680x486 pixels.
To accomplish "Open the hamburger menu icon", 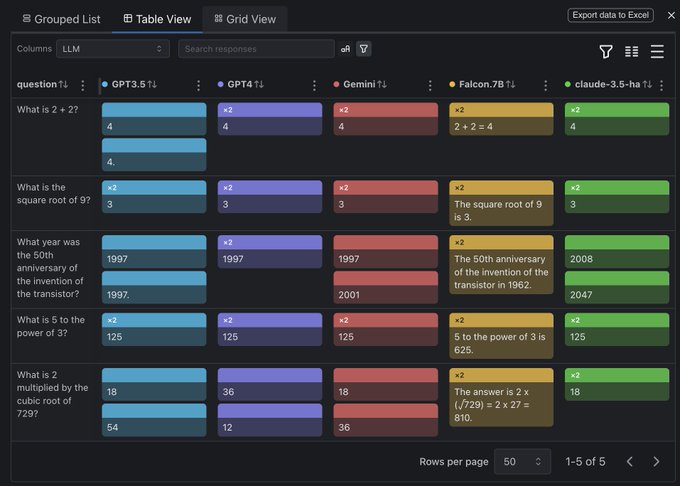I will tap(657, 52).
